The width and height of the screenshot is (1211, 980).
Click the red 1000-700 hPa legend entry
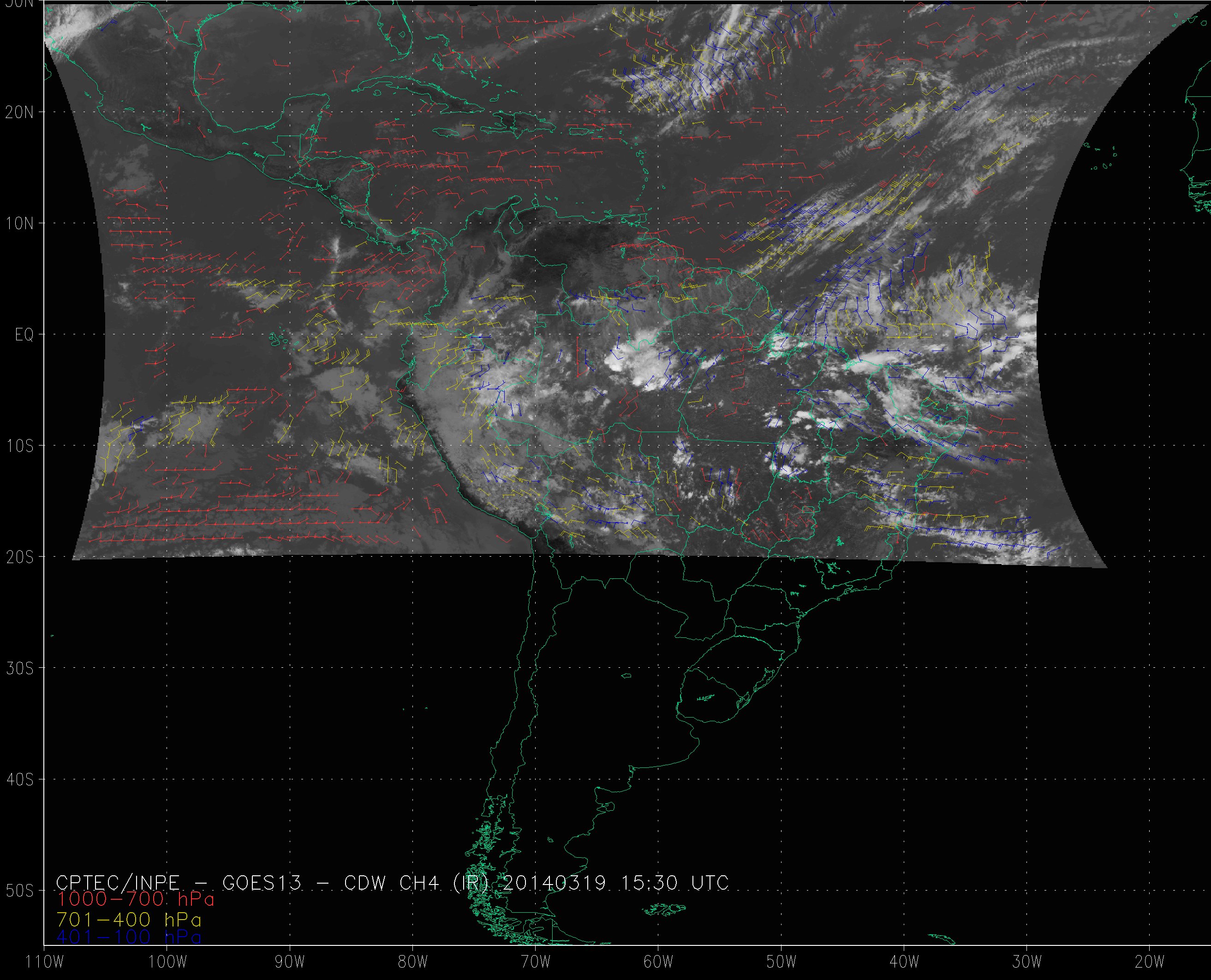[136, 899]
